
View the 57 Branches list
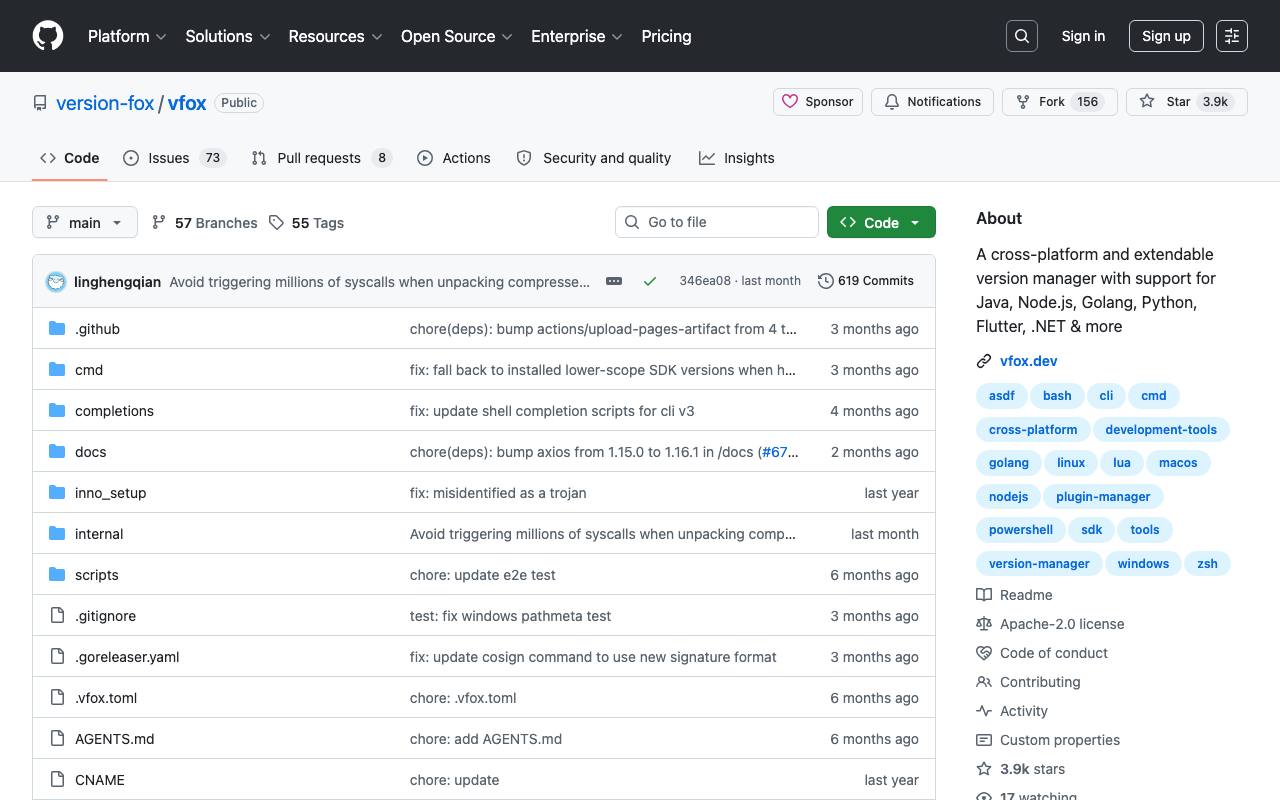[204, 223]
